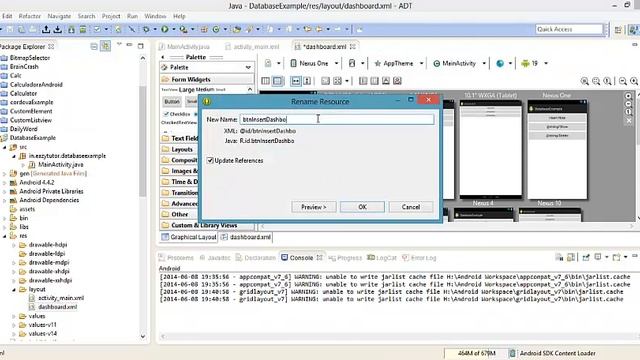Click the Debug bug toolbar icon
This screenshot has width=640, height=360.
(x=146, y=29)
